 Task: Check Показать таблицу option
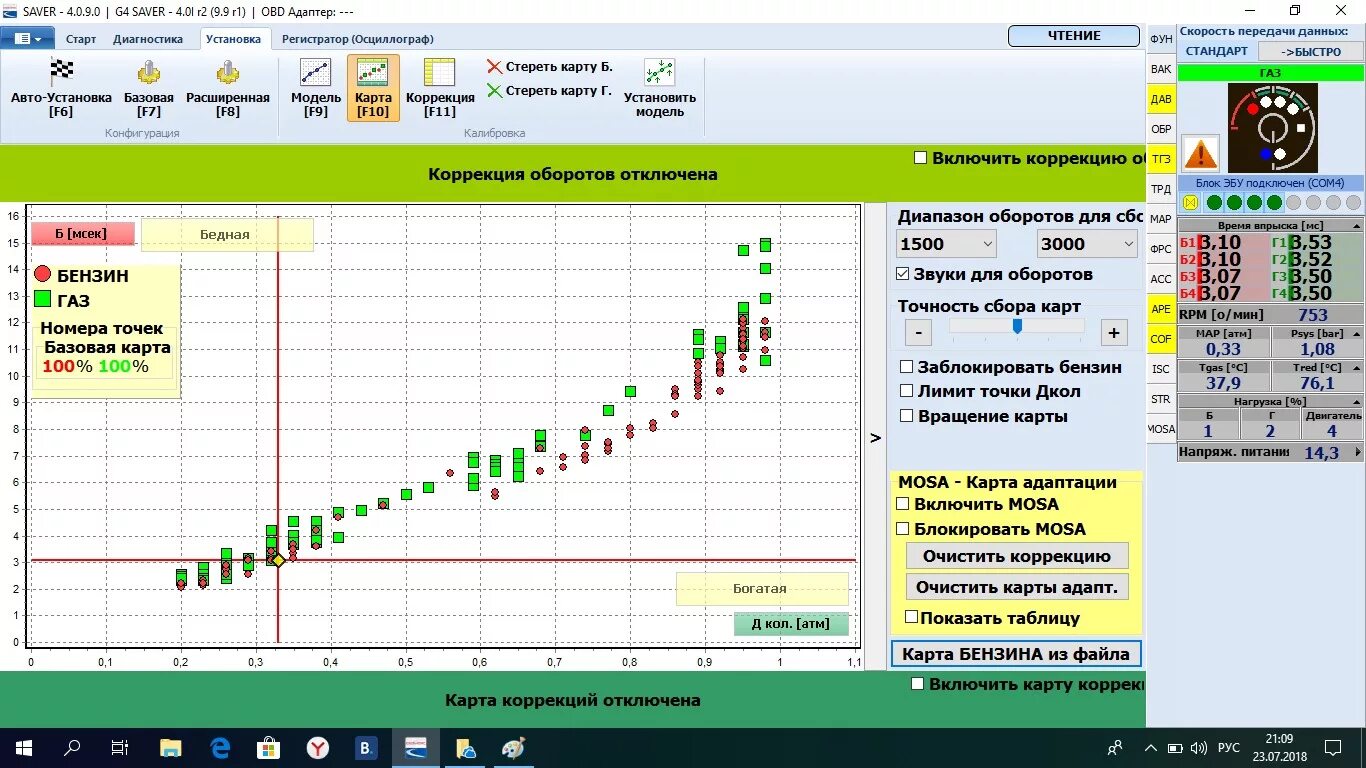coord(911,618)
